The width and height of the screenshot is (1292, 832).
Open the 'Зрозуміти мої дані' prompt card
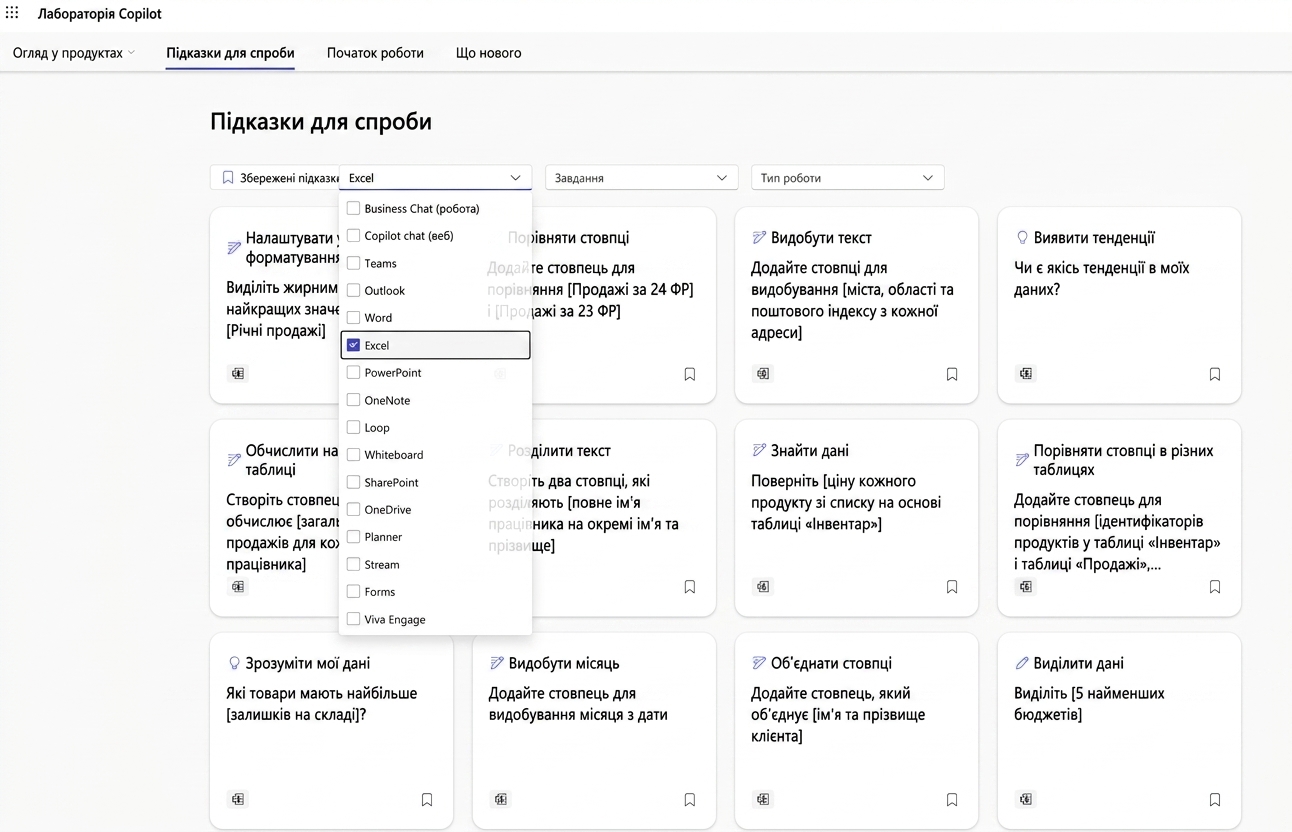(x=331, y=730)
